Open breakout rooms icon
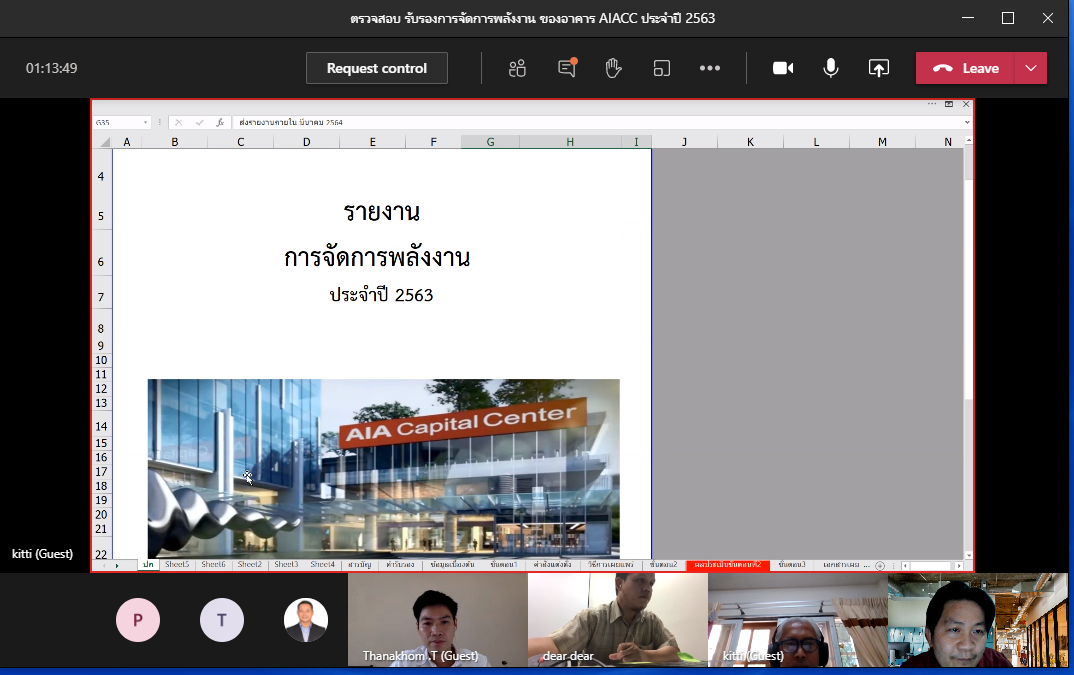The width and height of the screenshot is (1074, 675). pos(662,69)
